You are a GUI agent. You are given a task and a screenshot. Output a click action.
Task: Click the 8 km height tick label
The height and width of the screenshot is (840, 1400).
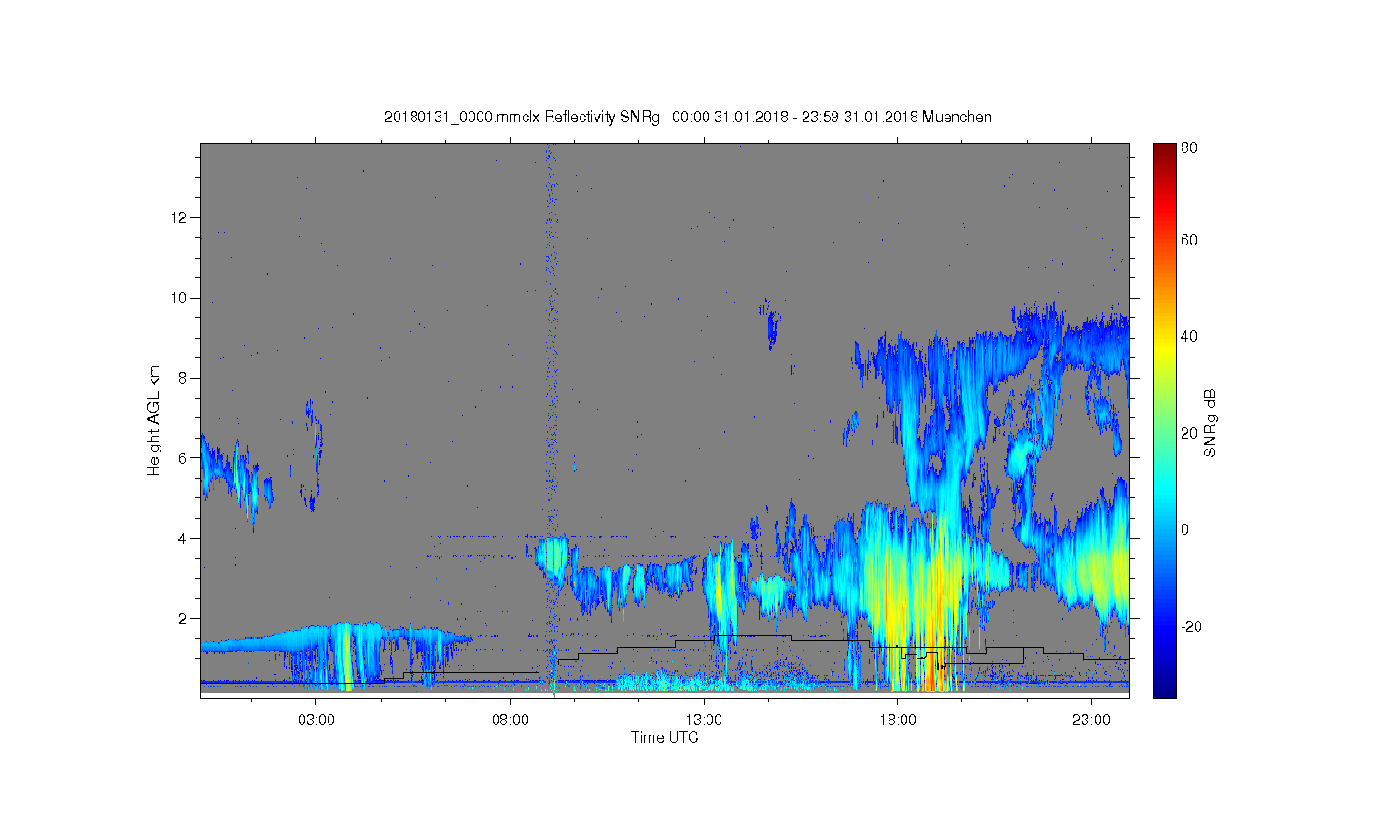pos(184,378)
